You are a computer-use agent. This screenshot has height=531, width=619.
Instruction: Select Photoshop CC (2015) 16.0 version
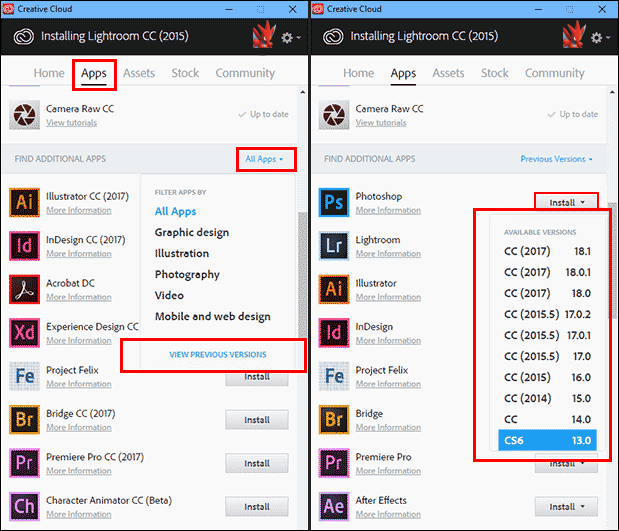click(547, 377)
